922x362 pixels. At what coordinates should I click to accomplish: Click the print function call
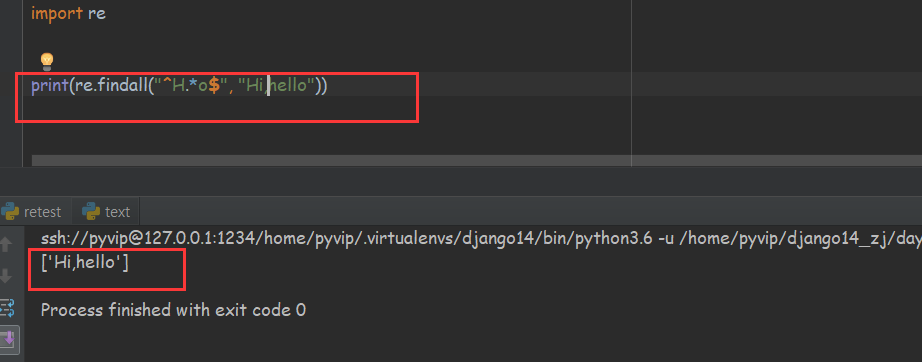pyautogui.click(x=49, y=86)
